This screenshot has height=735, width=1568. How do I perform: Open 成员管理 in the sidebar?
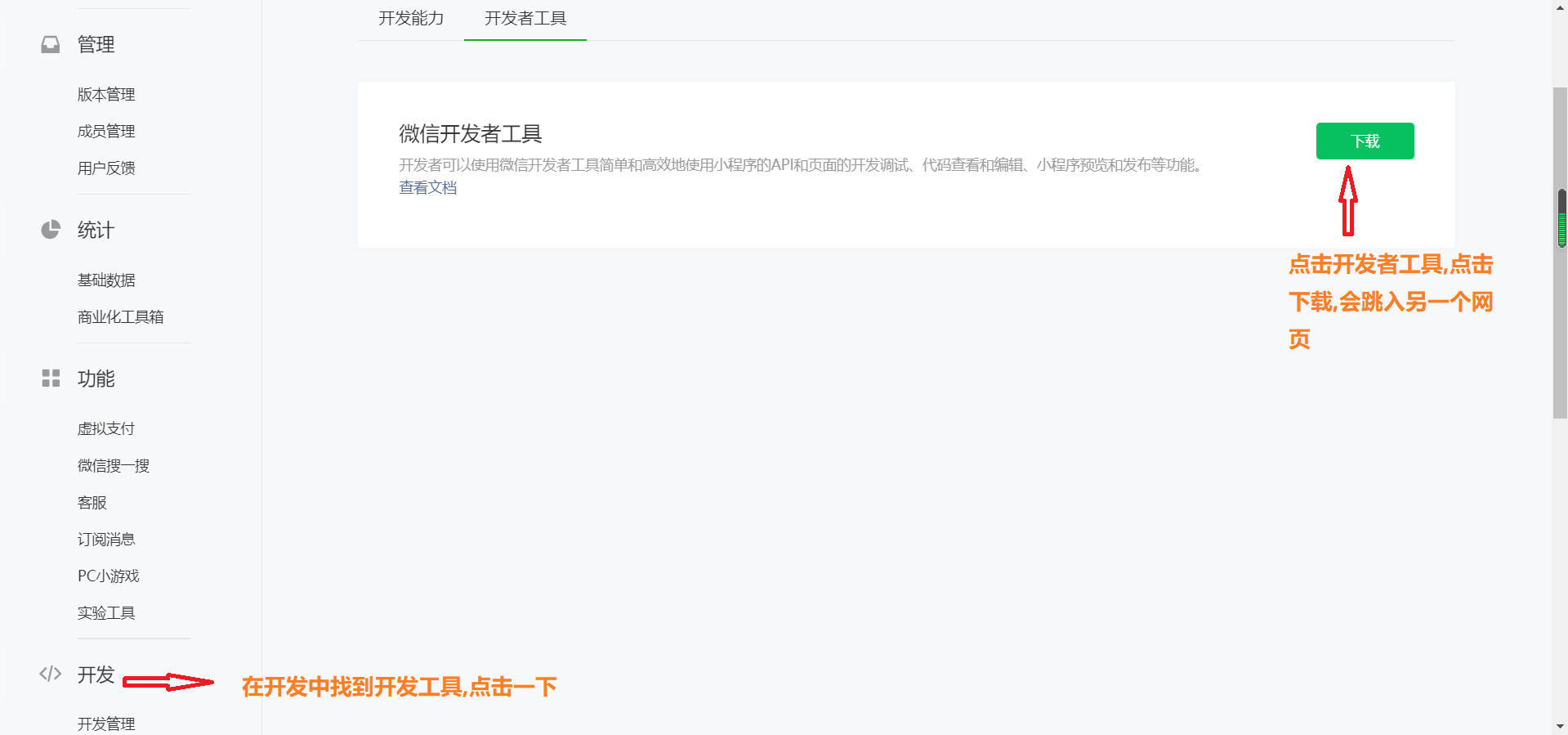pyautogui.click(x=106, y=132)
